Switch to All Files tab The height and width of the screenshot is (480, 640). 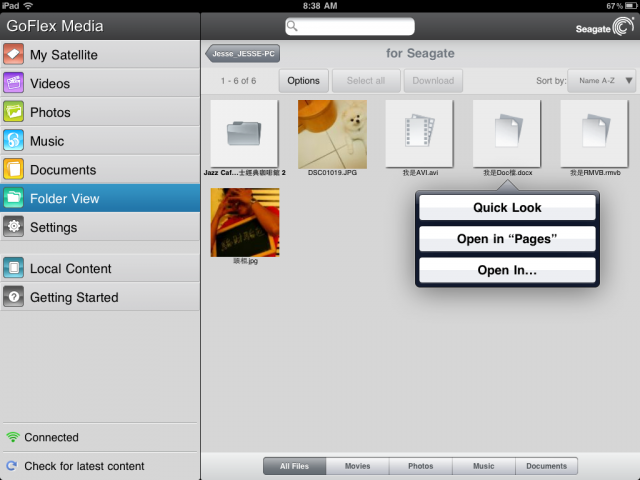294,466
